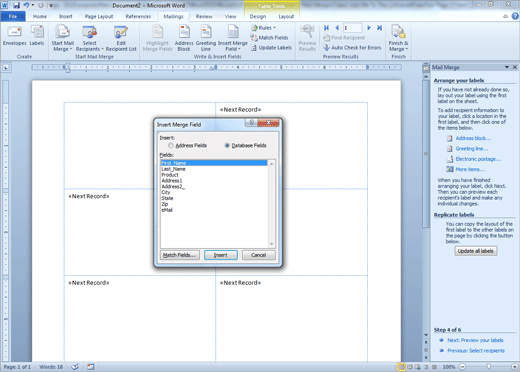
Task: Open the Table Tools Layout tab
Action: pyautogui.click(x=286, y=16)
